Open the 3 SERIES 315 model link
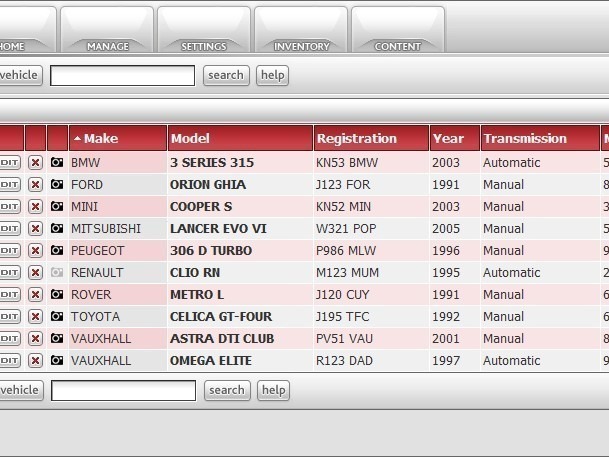 point(212,162)
